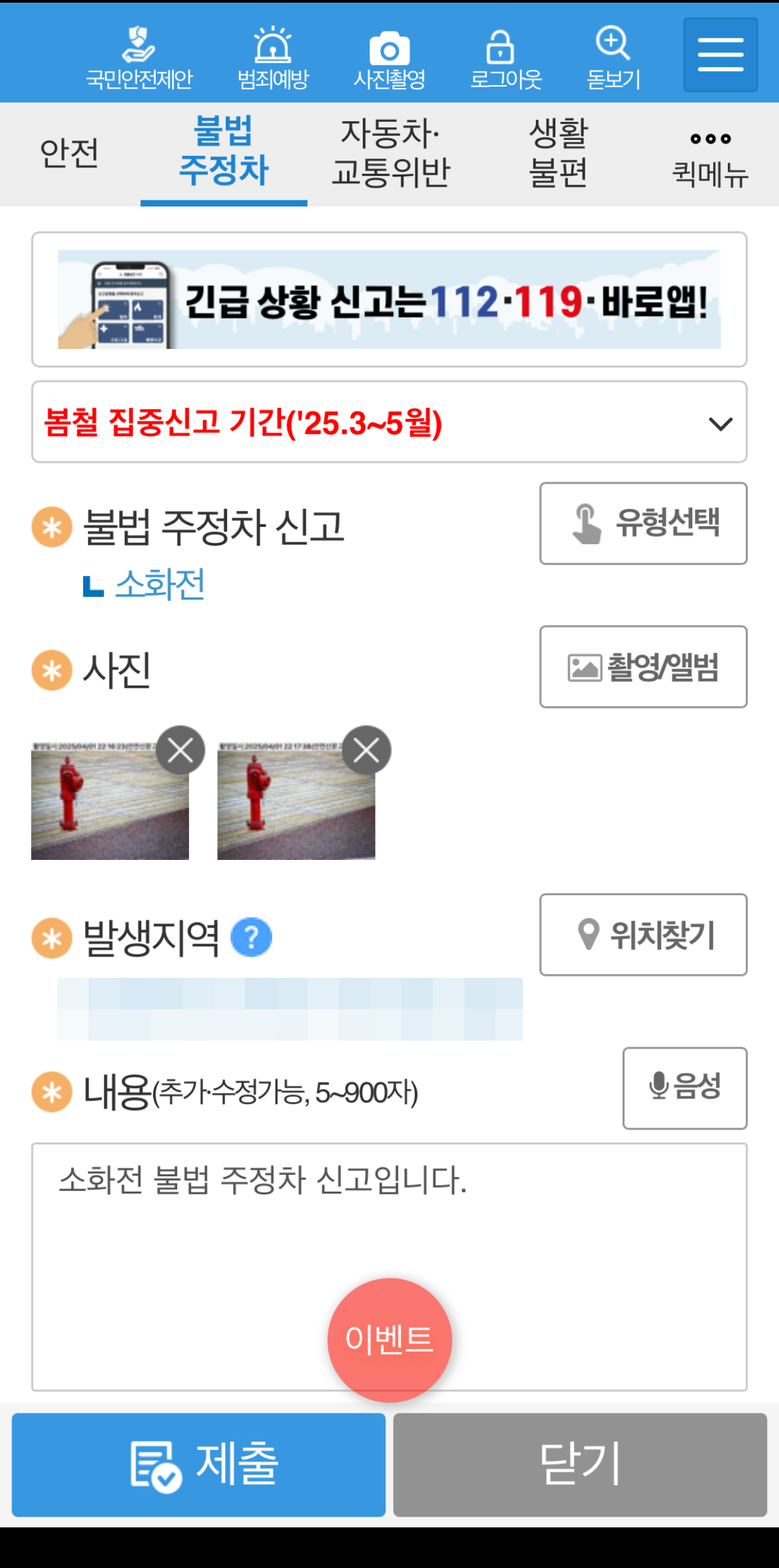
Task: Select the 생활불편 tab
Action: (x=558, y=153)
